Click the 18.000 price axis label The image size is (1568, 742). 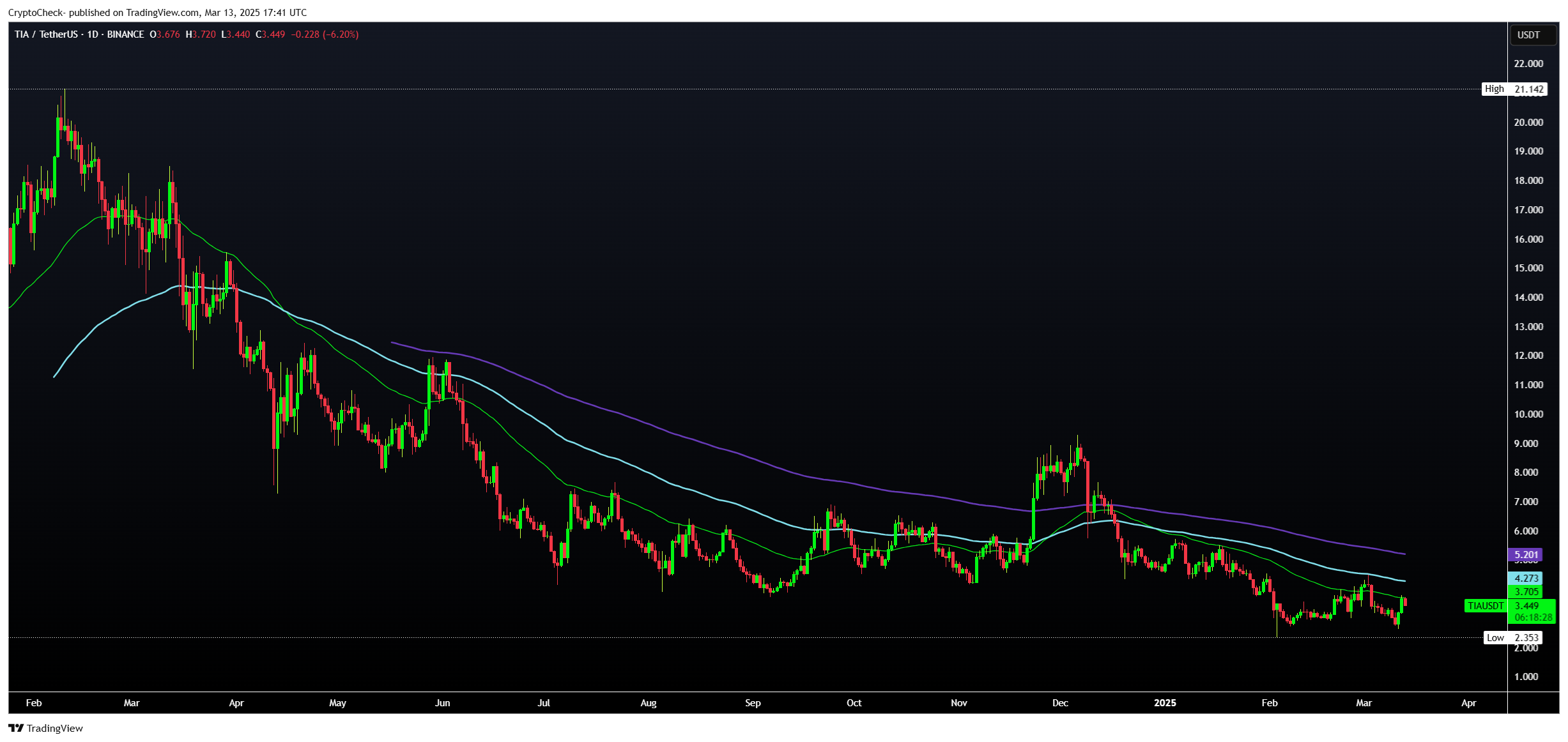coord(1528,180)
